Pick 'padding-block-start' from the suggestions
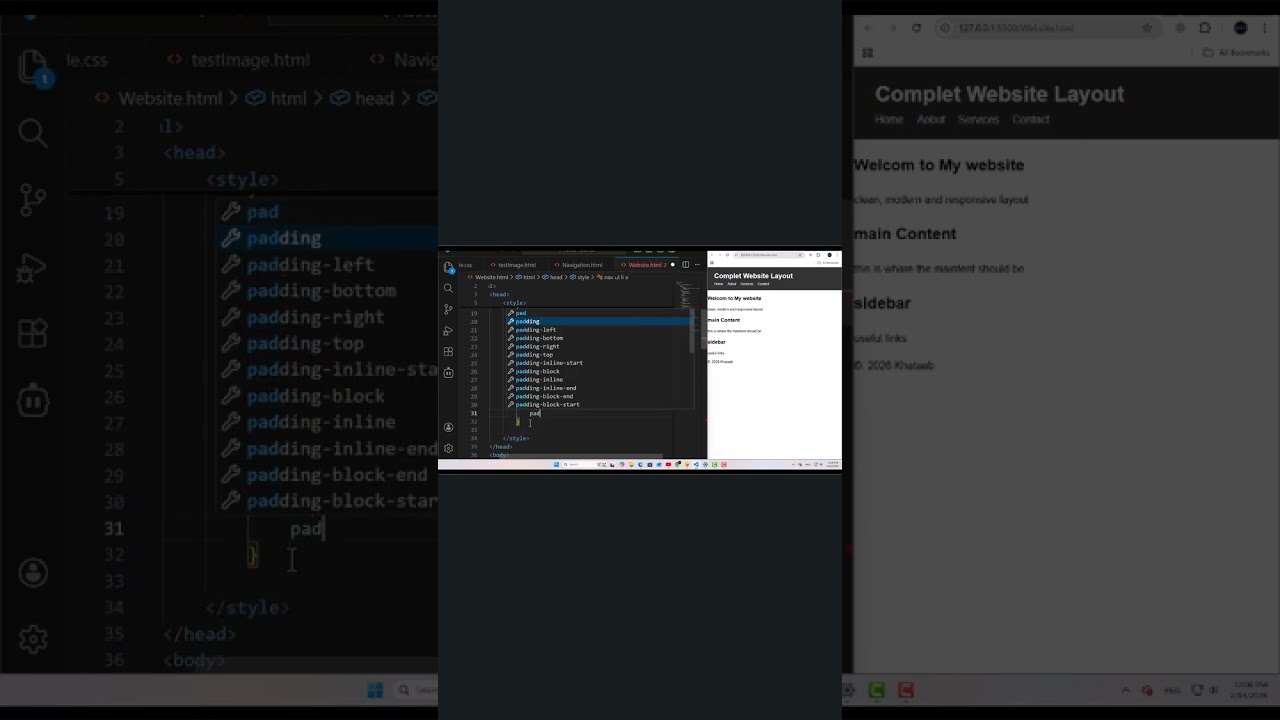The height and width of the screenshot is (720, 1280). click(597, 405)
